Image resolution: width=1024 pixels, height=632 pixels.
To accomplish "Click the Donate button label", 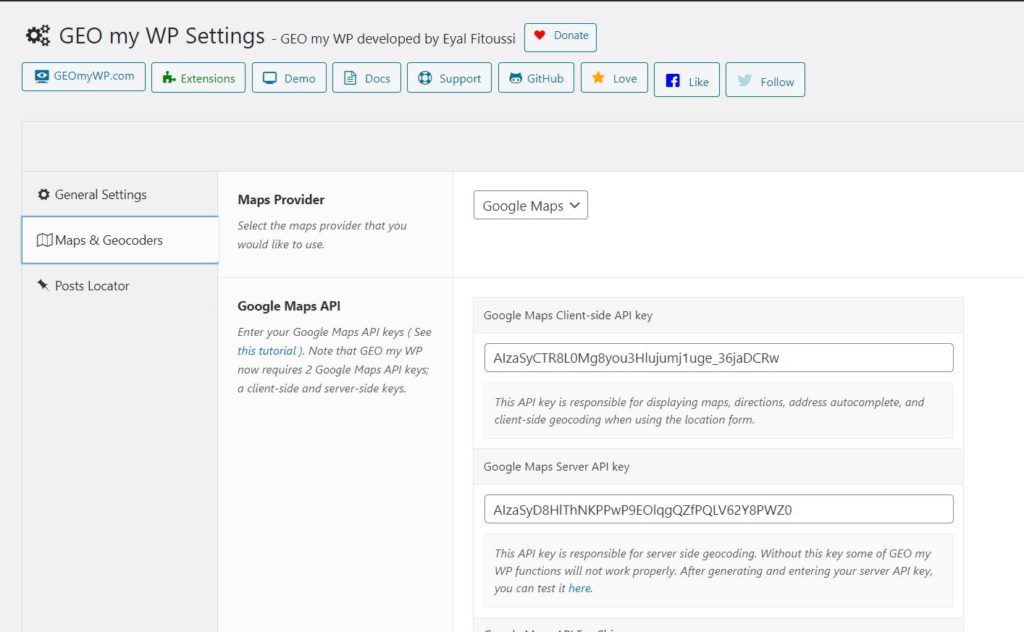I will 571,35.
